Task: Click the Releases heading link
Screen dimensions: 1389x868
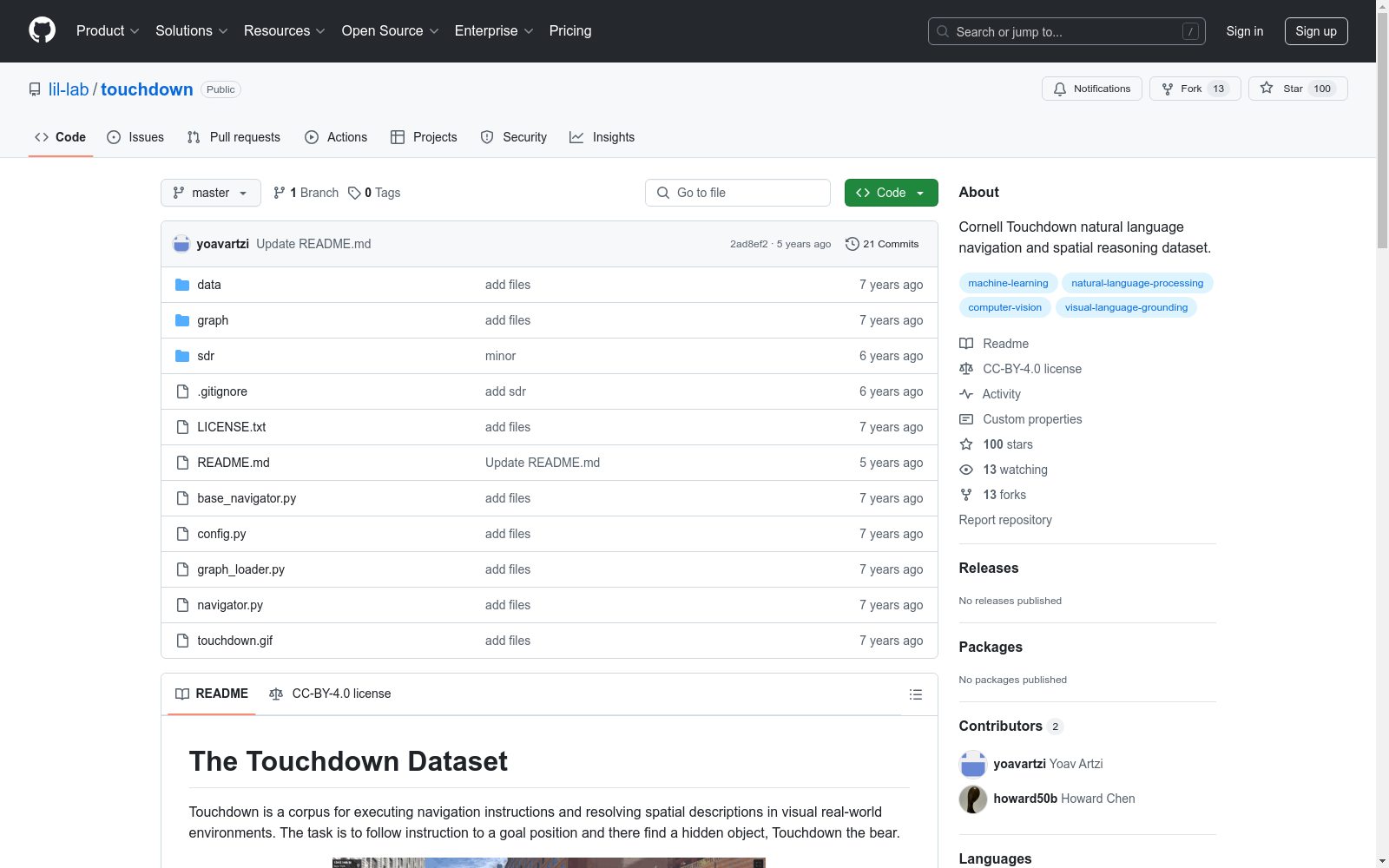Action: coord(989,568)
